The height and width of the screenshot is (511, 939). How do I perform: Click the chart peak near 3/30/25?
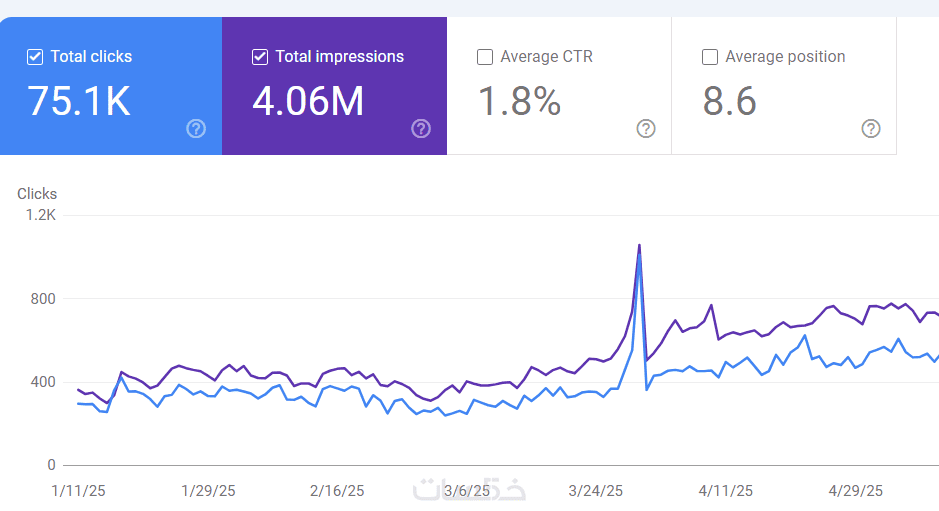640,246
